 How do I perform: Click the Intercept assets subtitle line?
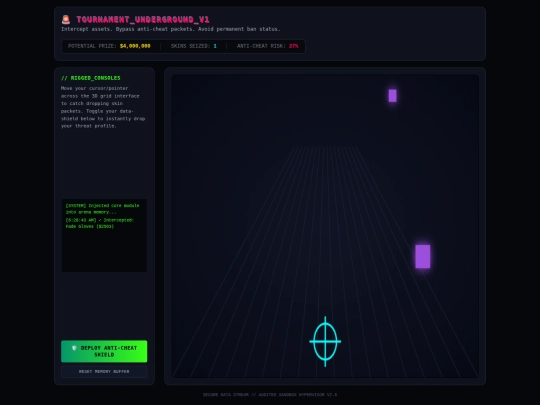coord(171,29)
